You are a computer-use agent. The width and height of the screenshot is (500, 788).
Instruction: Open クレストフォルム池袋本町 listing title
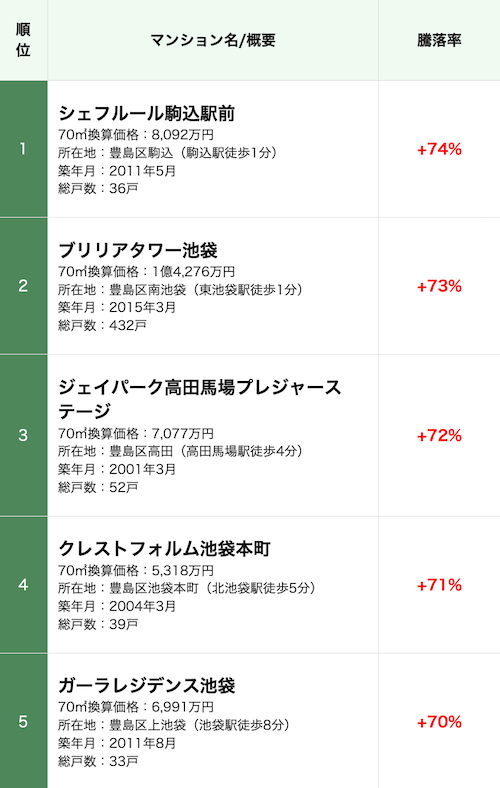pos(164,548)
